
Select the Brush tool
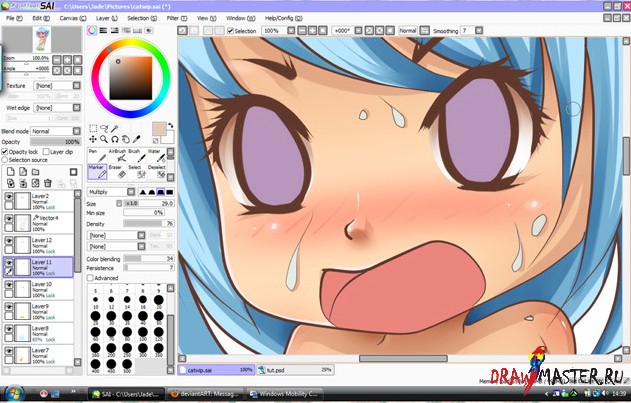[137, 155]
